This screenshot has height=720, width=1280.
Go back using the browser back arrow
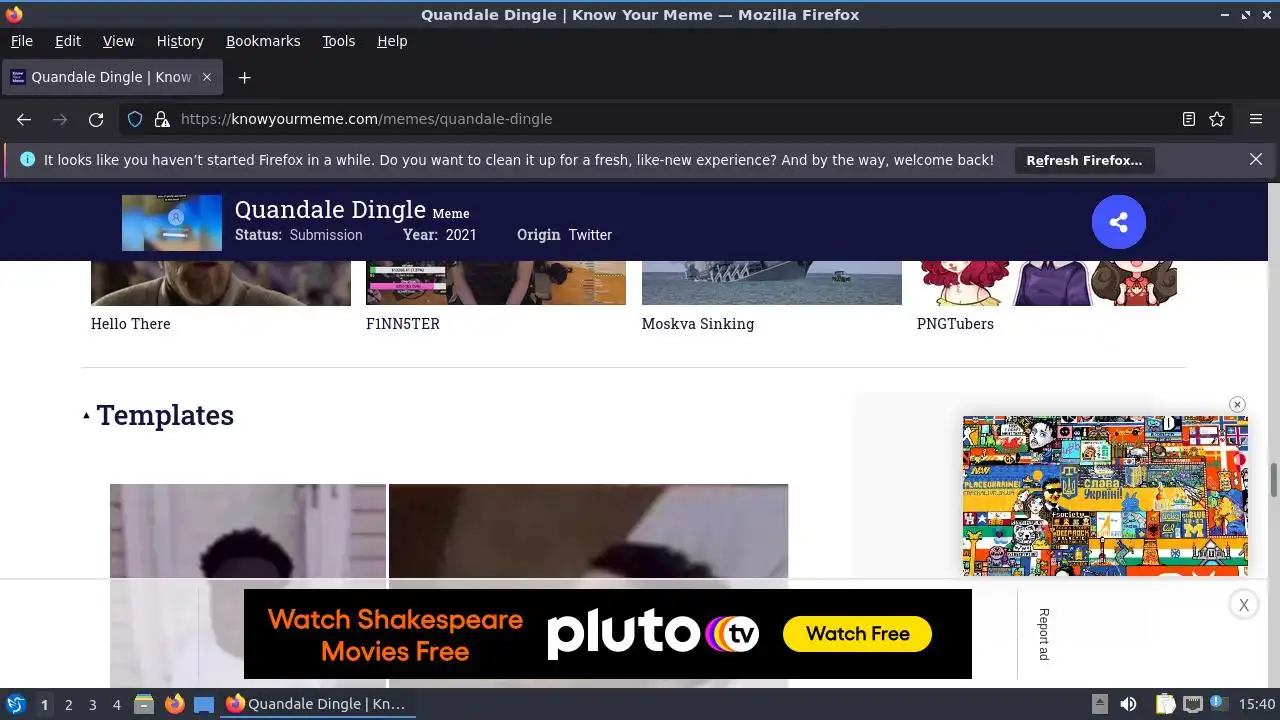[x=24, y=119]
